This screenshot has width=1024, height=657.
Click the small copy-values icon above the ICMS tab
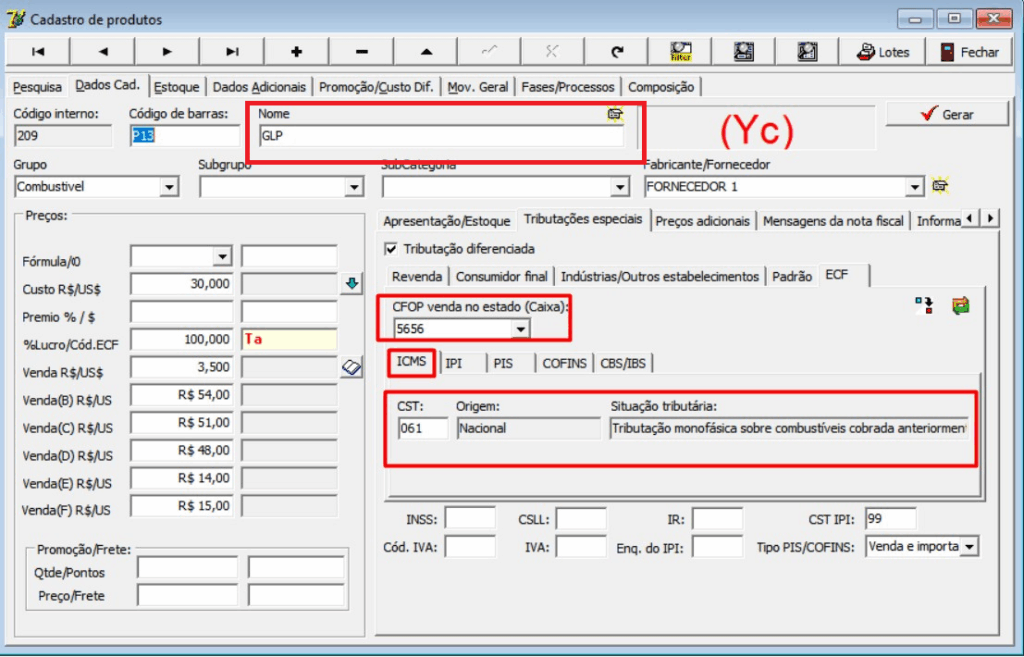click(x=922, y=304)
